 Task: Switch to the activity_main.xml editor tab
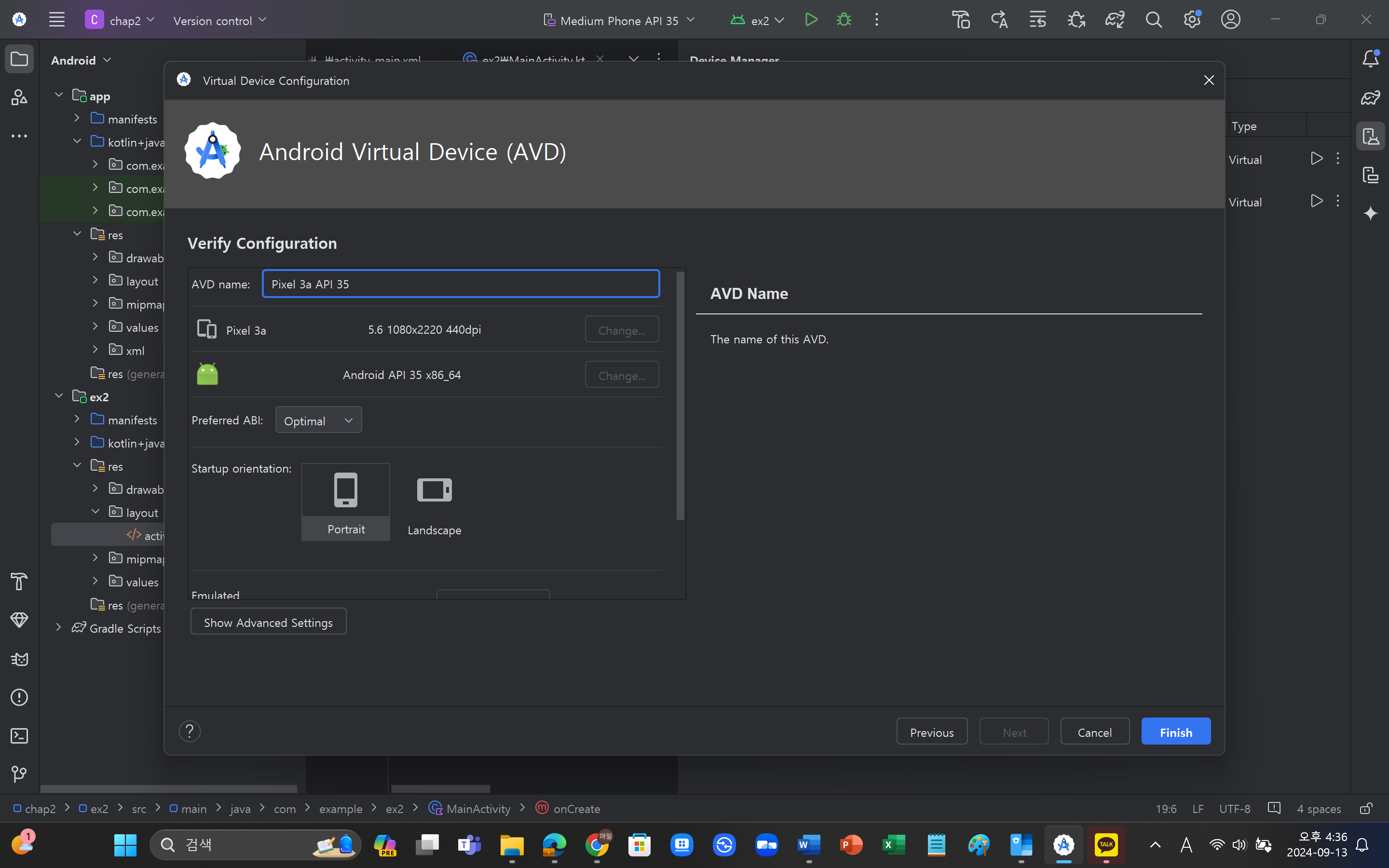tap(372, 59)
